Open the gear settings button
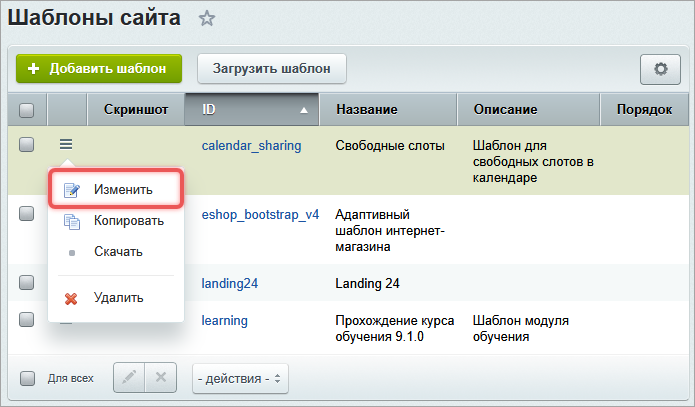 [x=660, y=69]
